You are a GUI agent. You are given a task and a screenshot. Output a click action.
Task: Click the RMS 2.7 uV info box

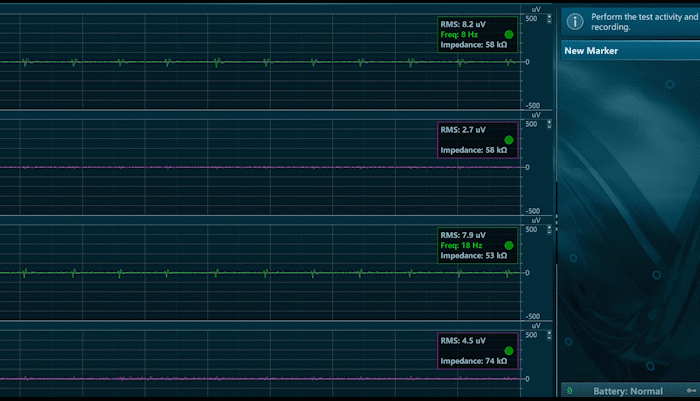(x=477, y=140)
